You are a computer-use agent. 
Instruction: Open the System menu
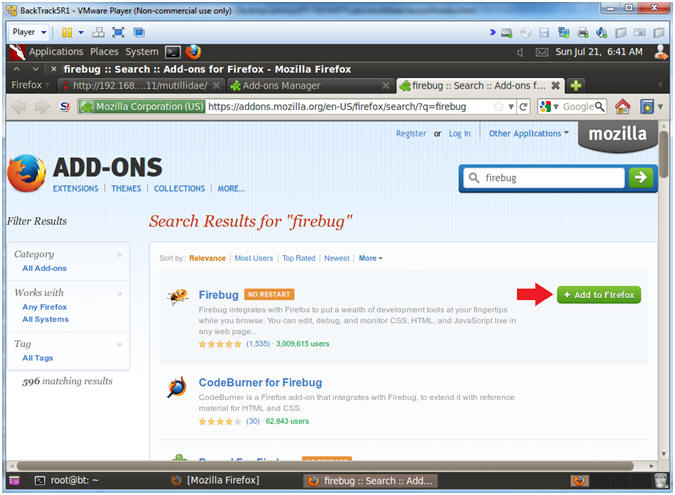tap(142, 52)
